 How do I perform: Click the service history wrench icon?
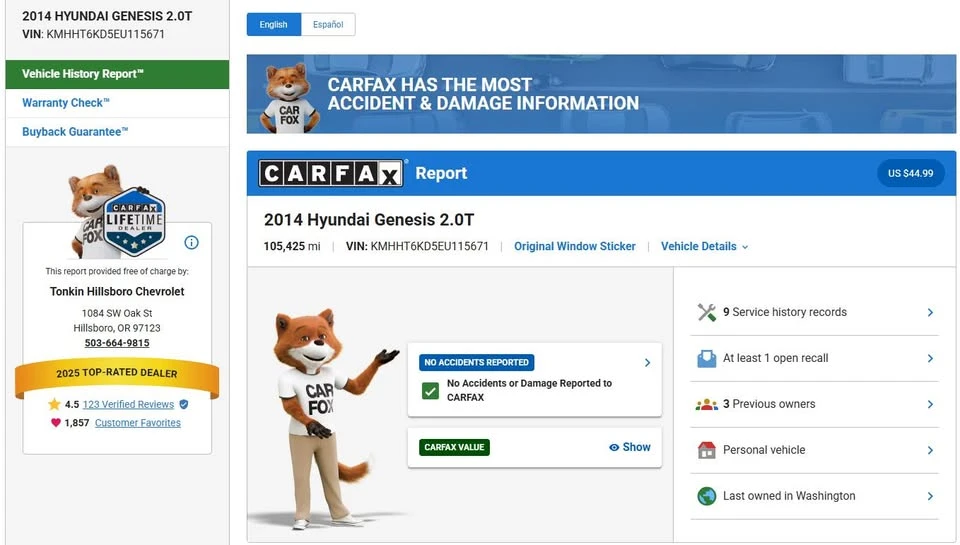click(707, 312)
